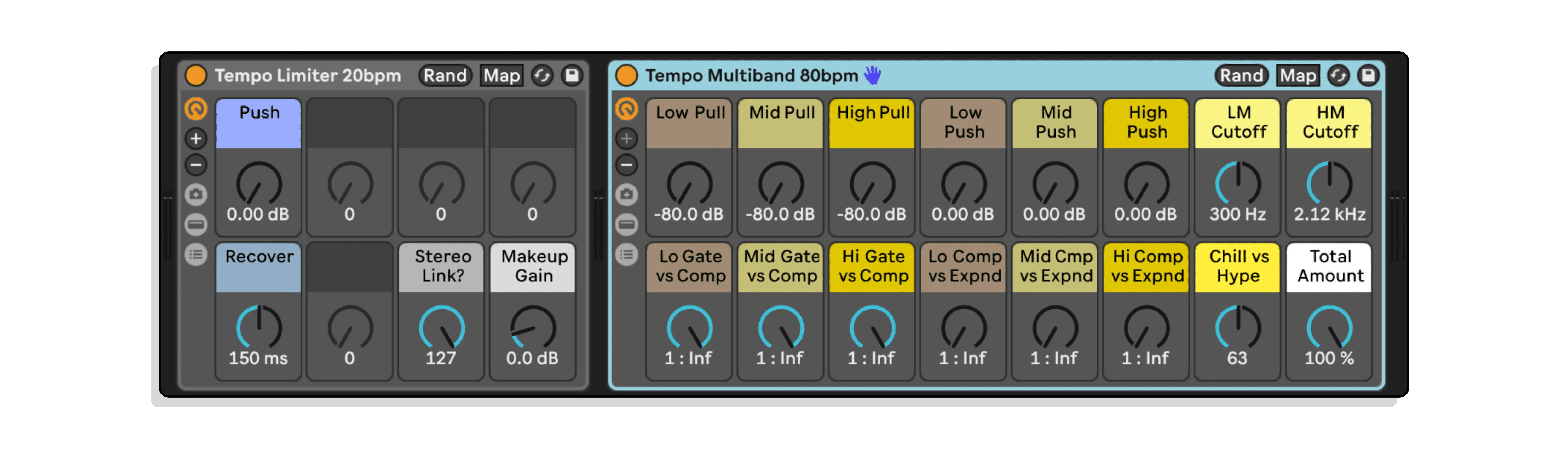
Task: Remove macro minus icon in Tempo Multiband
Action: 626,165
